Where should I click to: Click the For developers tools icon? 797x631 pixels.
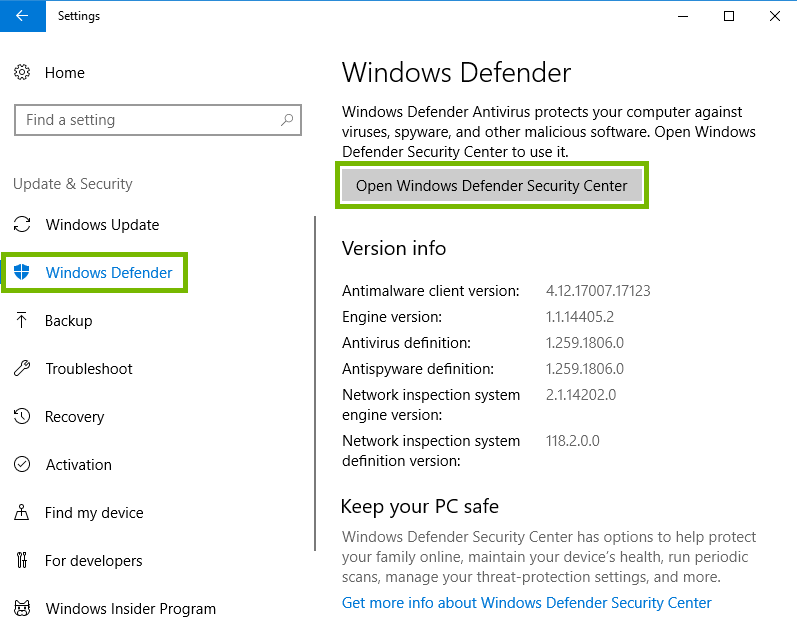point(21,560)
